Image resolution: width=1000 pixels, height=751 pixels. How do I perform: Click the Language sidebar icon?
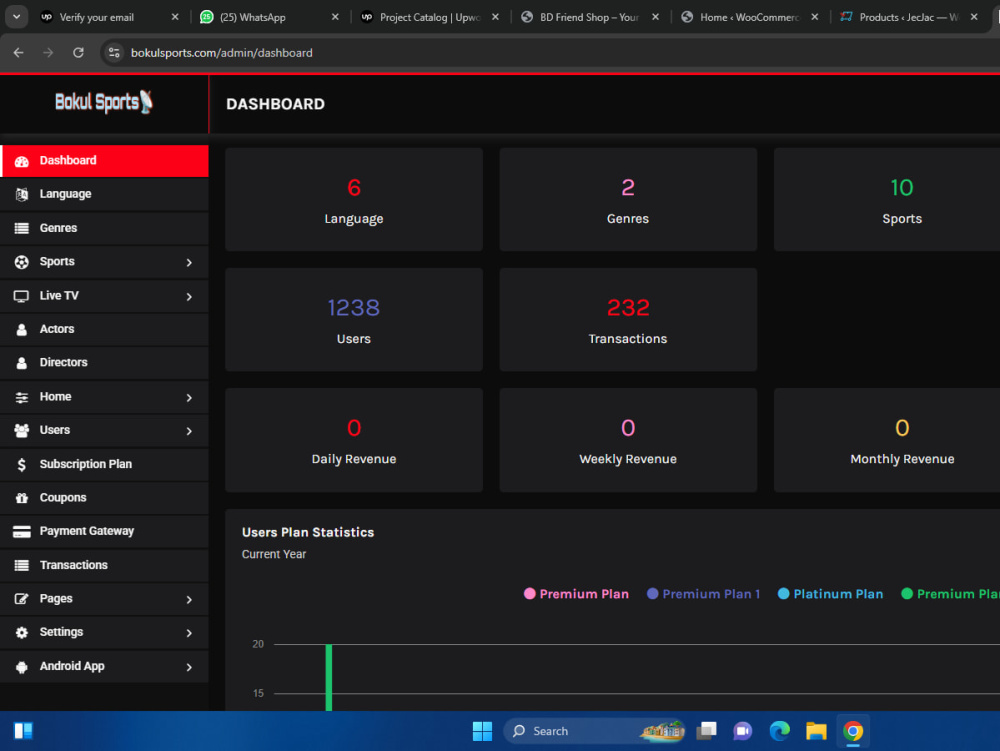point(22,194)
